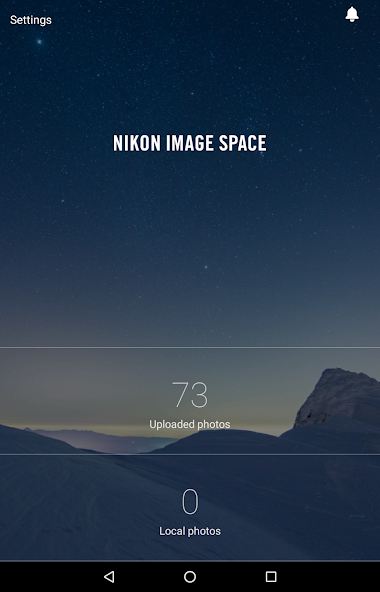Open the Settings link
This screenshot has height=592, width=380.
pos(31,20)
